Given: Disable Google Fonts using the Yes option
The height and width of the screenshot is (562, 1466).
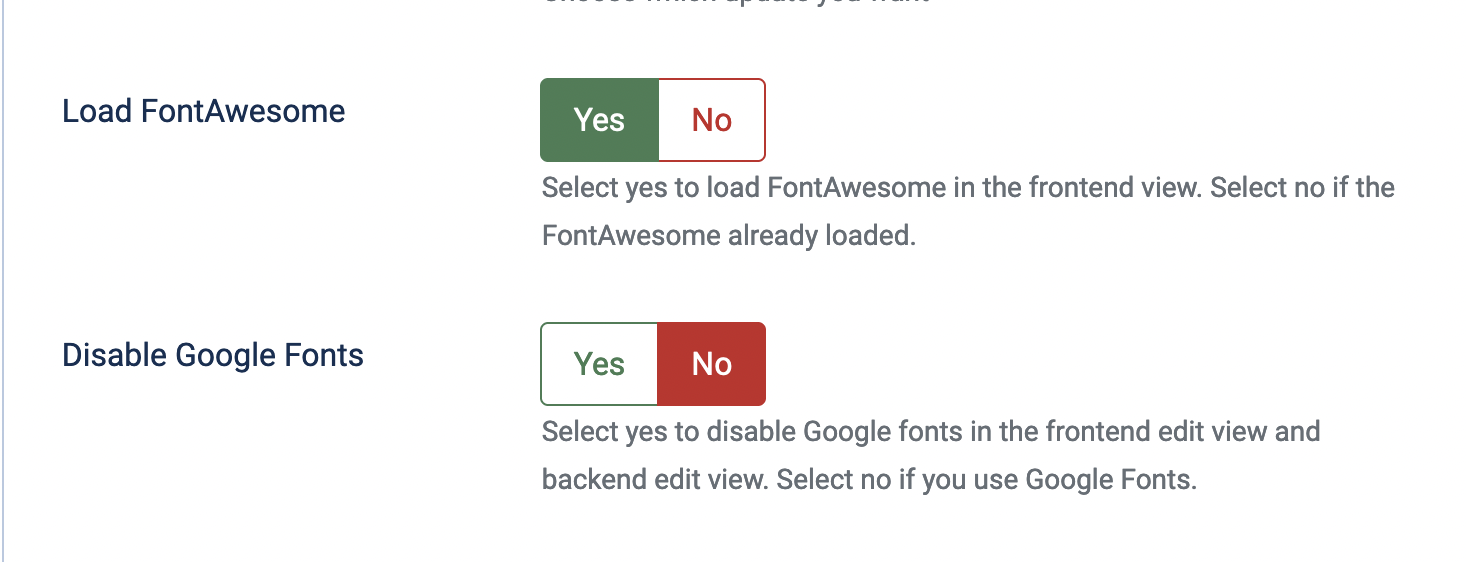Looking at the screenshot, I should (599, 364).
